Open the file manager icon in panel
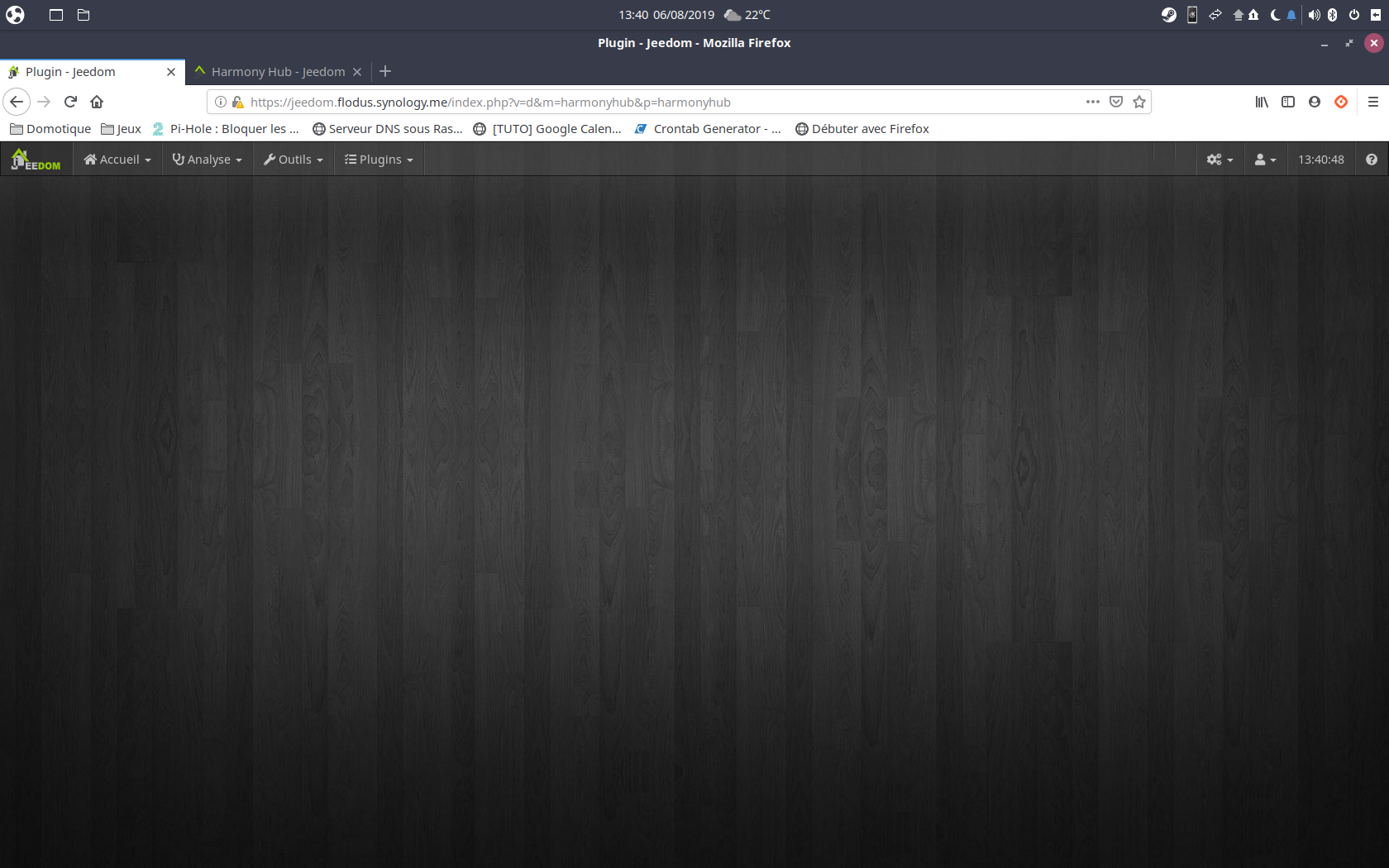Viewport: 1389px width, 868px height. (84, 15)
